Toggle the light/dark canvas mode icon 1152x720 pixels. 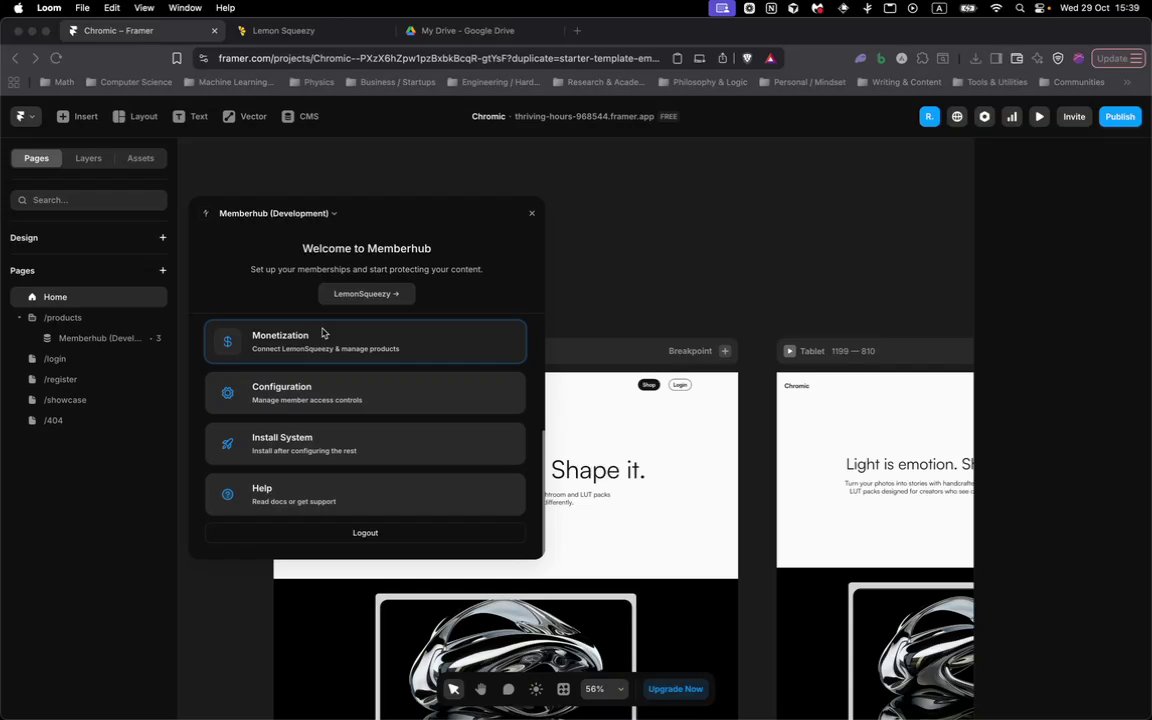[536, 689]
